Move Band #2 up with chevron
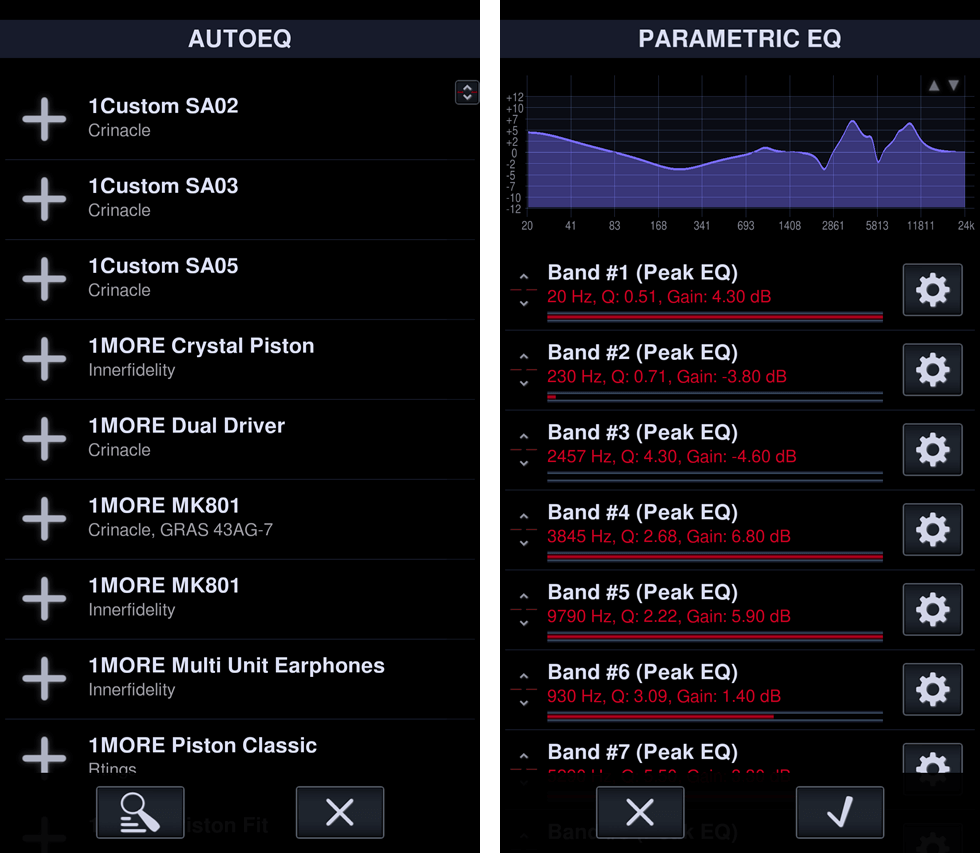The height and width of the screenshot is (853, 980). pyautogui.click(x=524, y=356)
